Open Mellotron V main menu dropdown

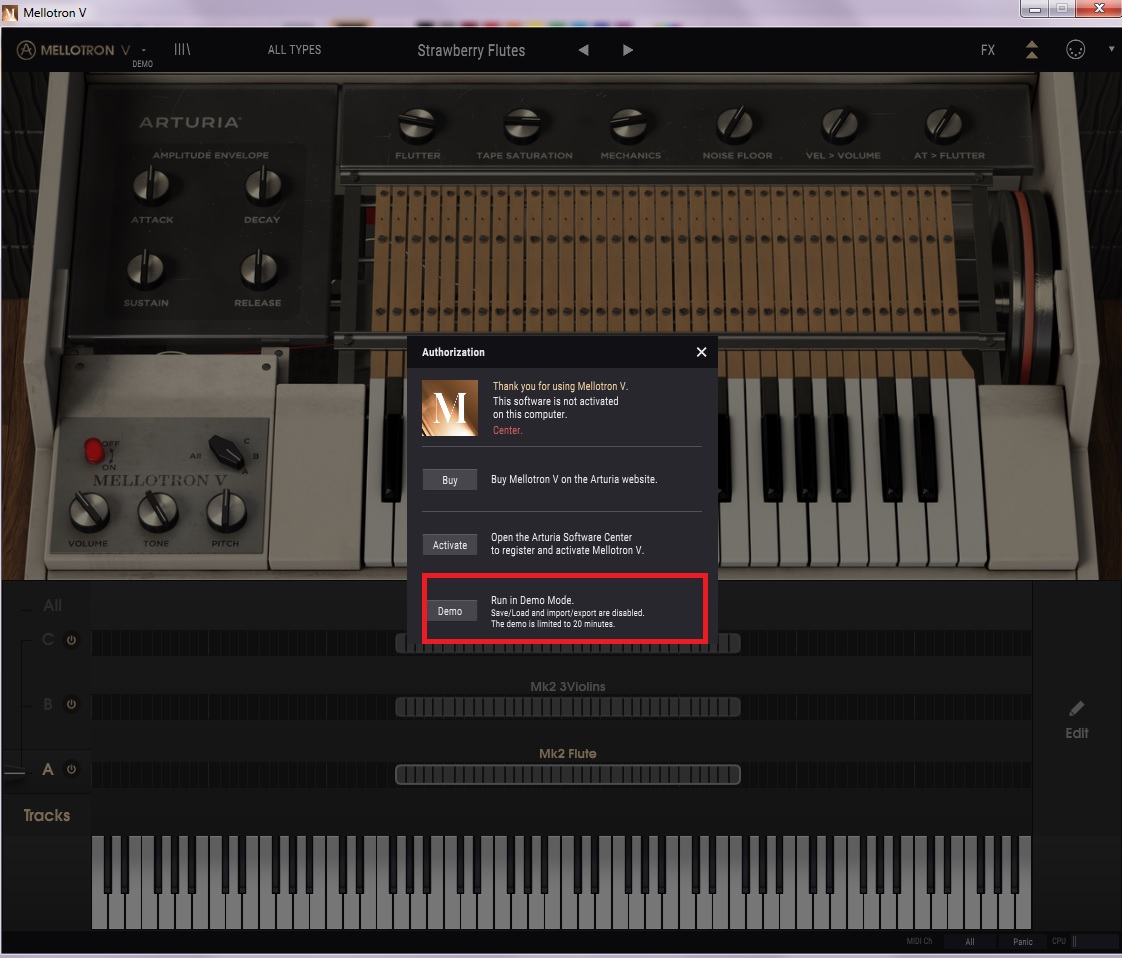(144, 50)
